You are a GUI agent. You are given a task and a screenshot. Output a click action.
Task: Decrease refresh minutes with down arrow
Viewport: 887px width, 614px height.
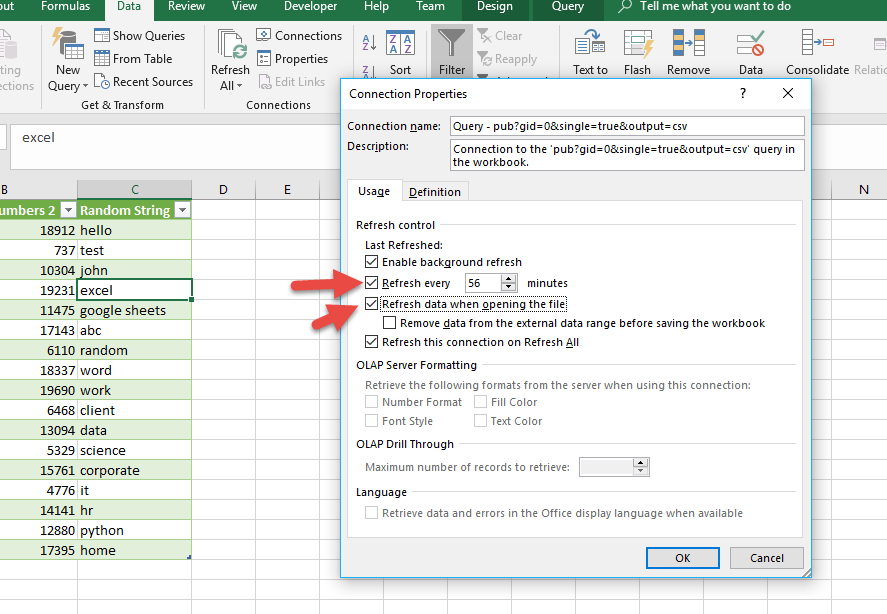509,287
